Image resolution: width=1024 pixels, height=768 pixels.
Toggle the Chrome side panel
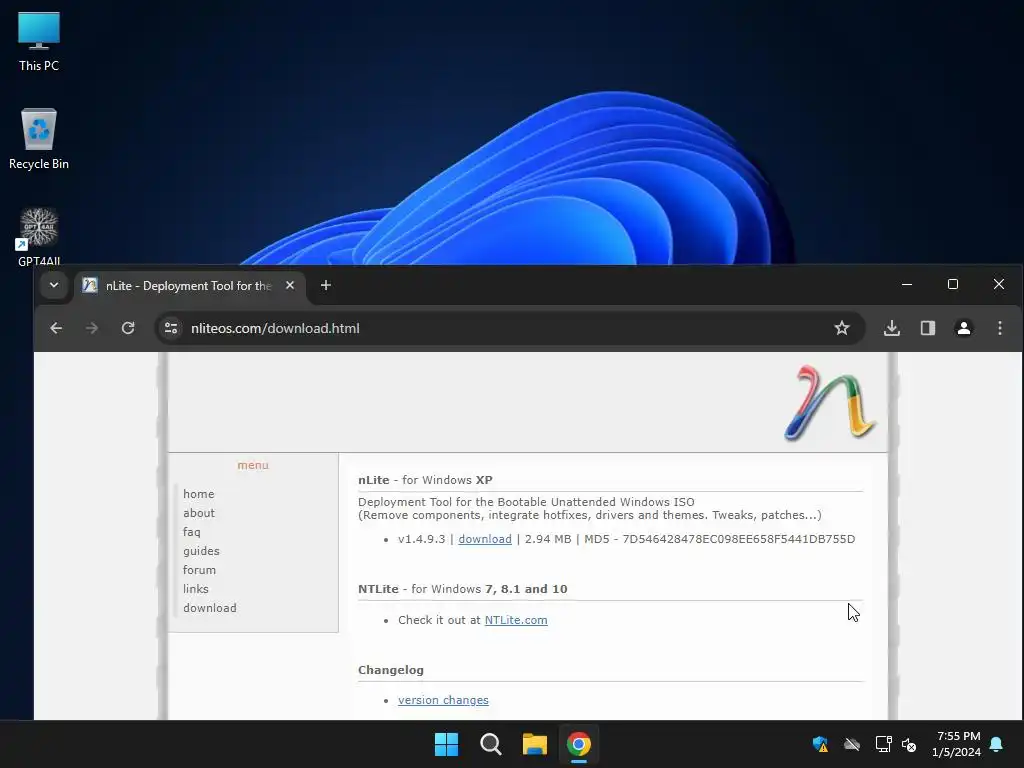point(928,328)
